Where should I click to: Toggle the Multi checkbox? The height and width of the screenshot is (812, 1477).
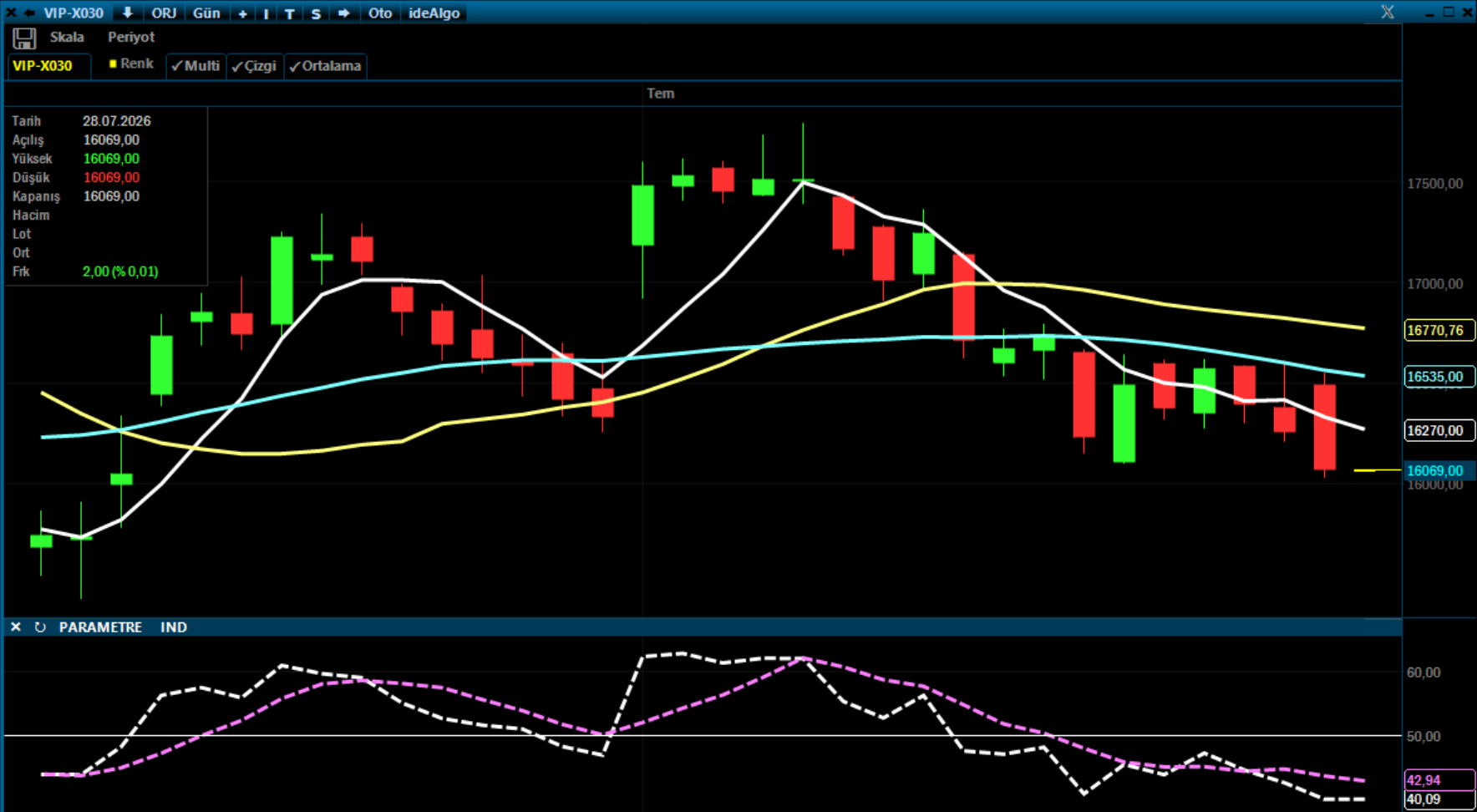pyautogui.click(x=195, y=66)
